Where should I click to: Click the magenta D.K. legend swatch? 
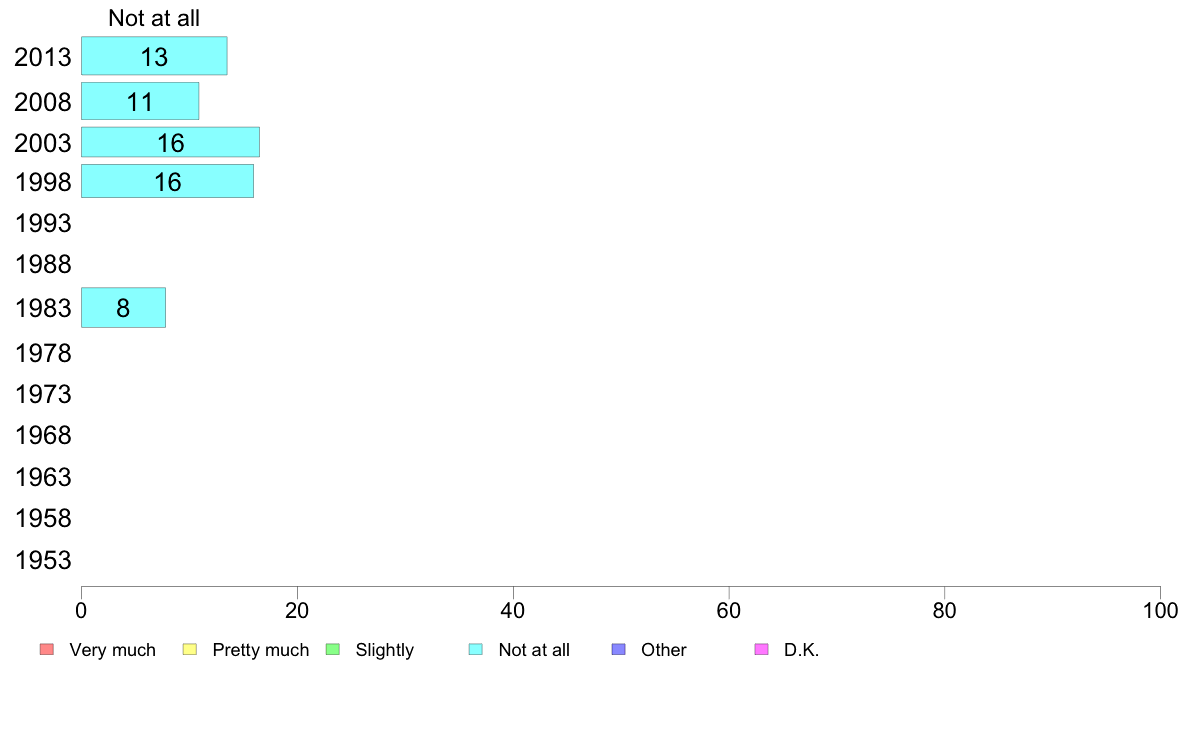click(762, 650)
